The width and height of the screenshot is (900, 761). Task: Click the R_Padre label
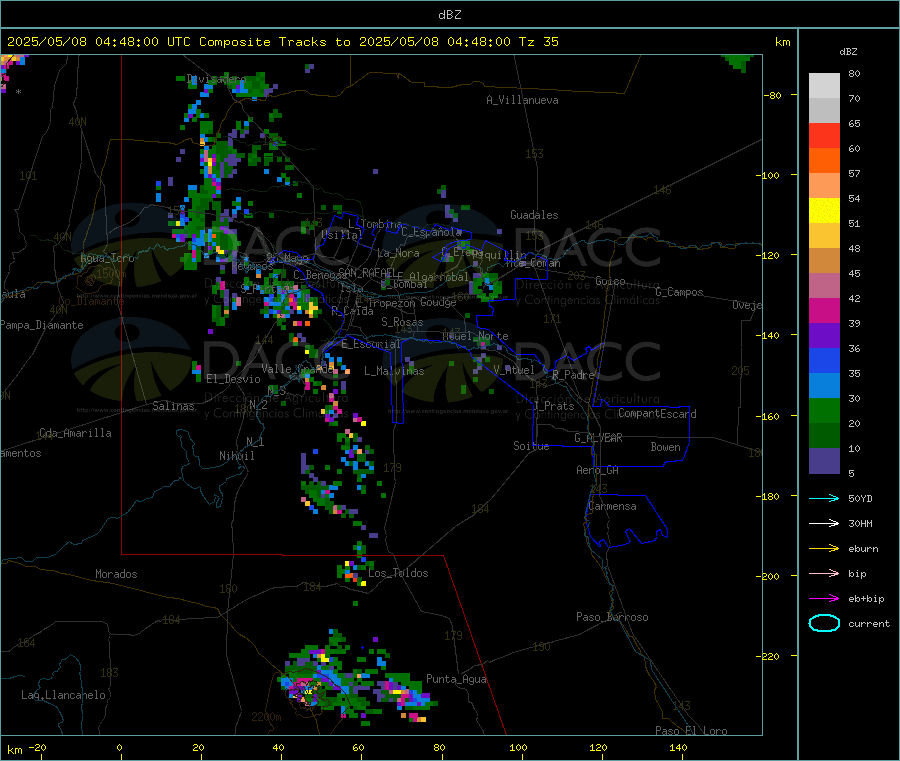[x=573, y=375]
